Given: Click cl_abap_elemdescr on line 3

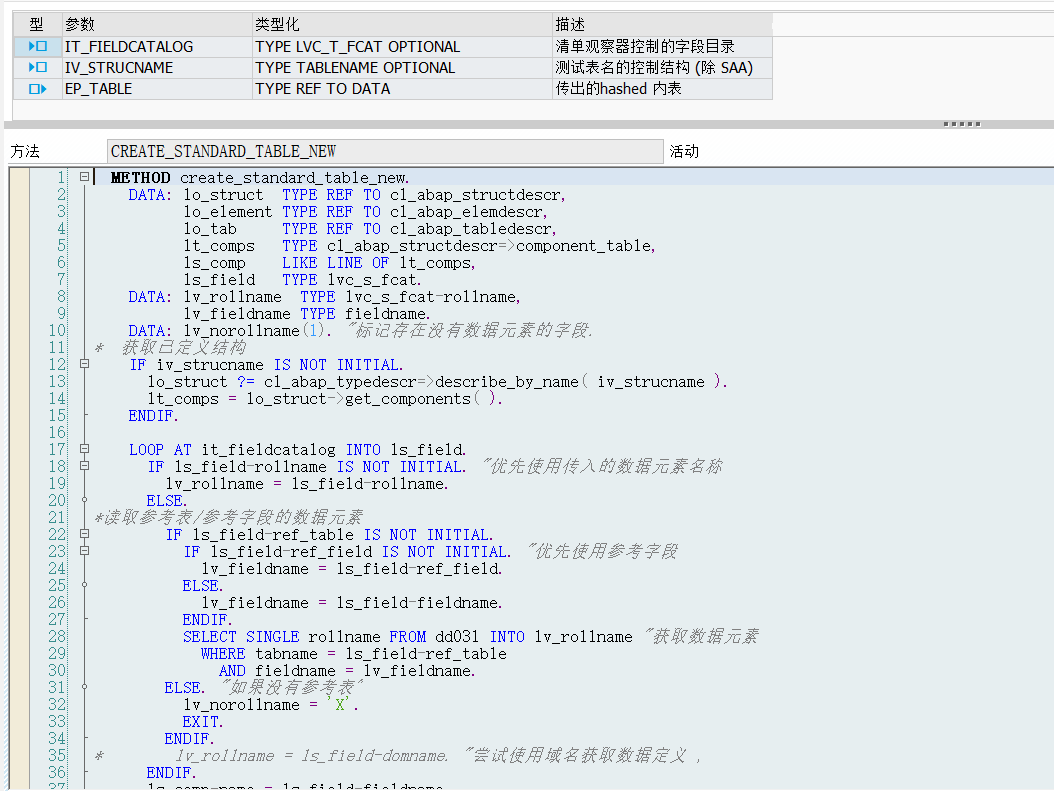Looking at the screenshot, I should [x=467, y=212].
